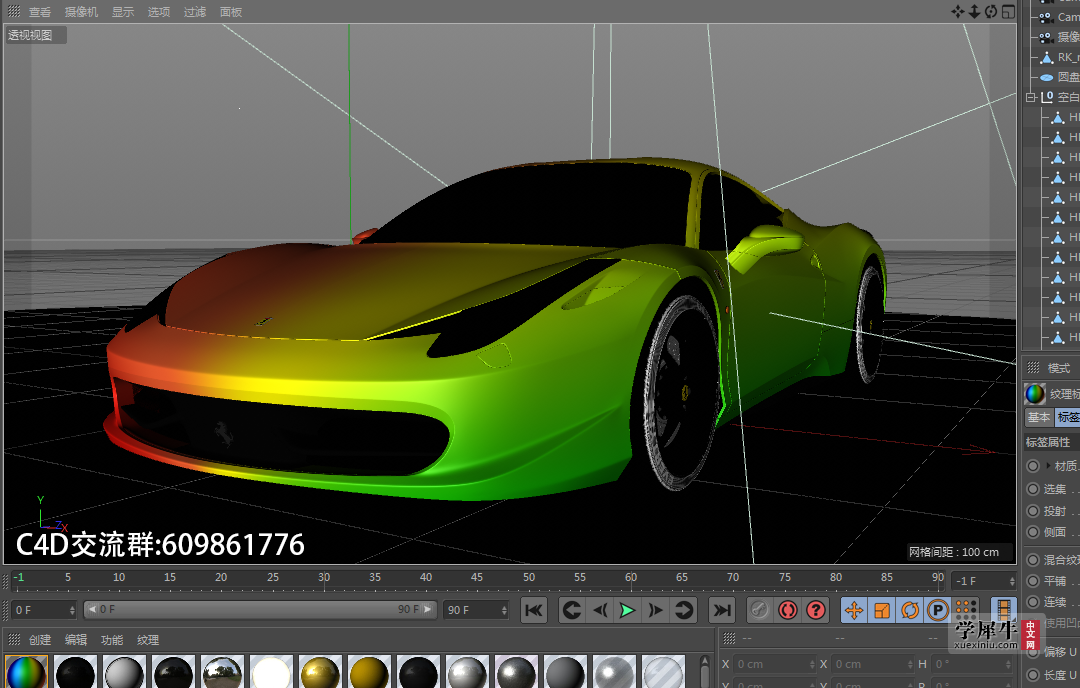This screenshot has width=1080, height=688.
Task: Open the 编辑 material menu
Action: [76, 640]
